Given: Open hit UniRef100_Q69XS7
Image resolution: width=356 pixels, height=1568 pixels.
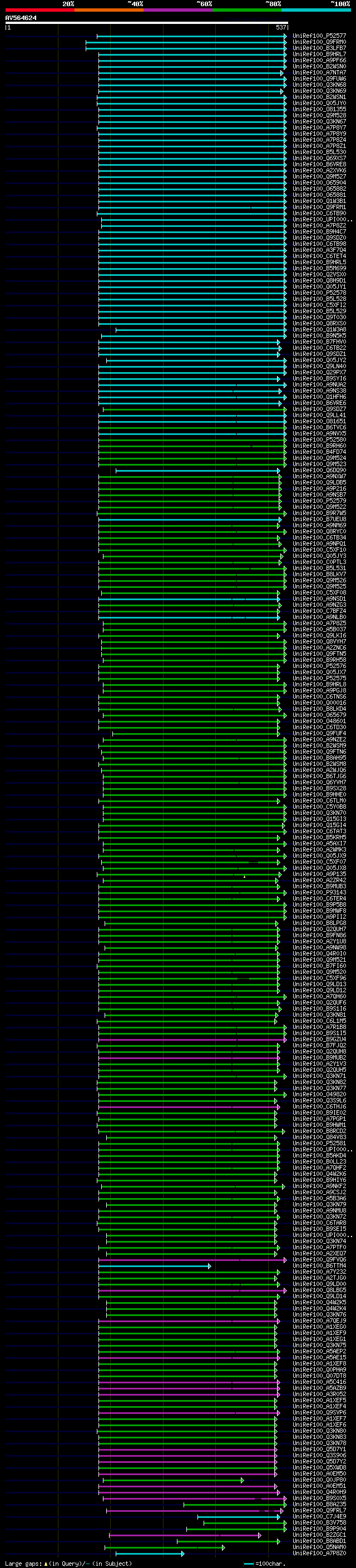Looking at the screenshot, I should 319,159.
